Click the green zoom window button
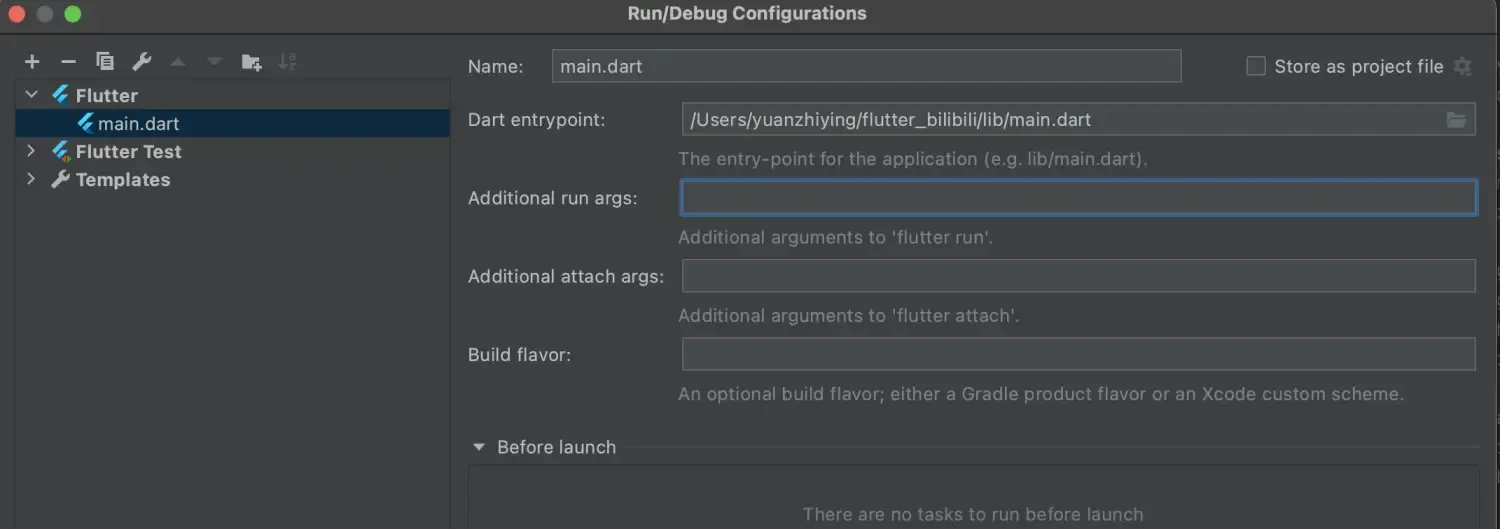Viewport: 1500px width, 529px height. tap(72, 14)
